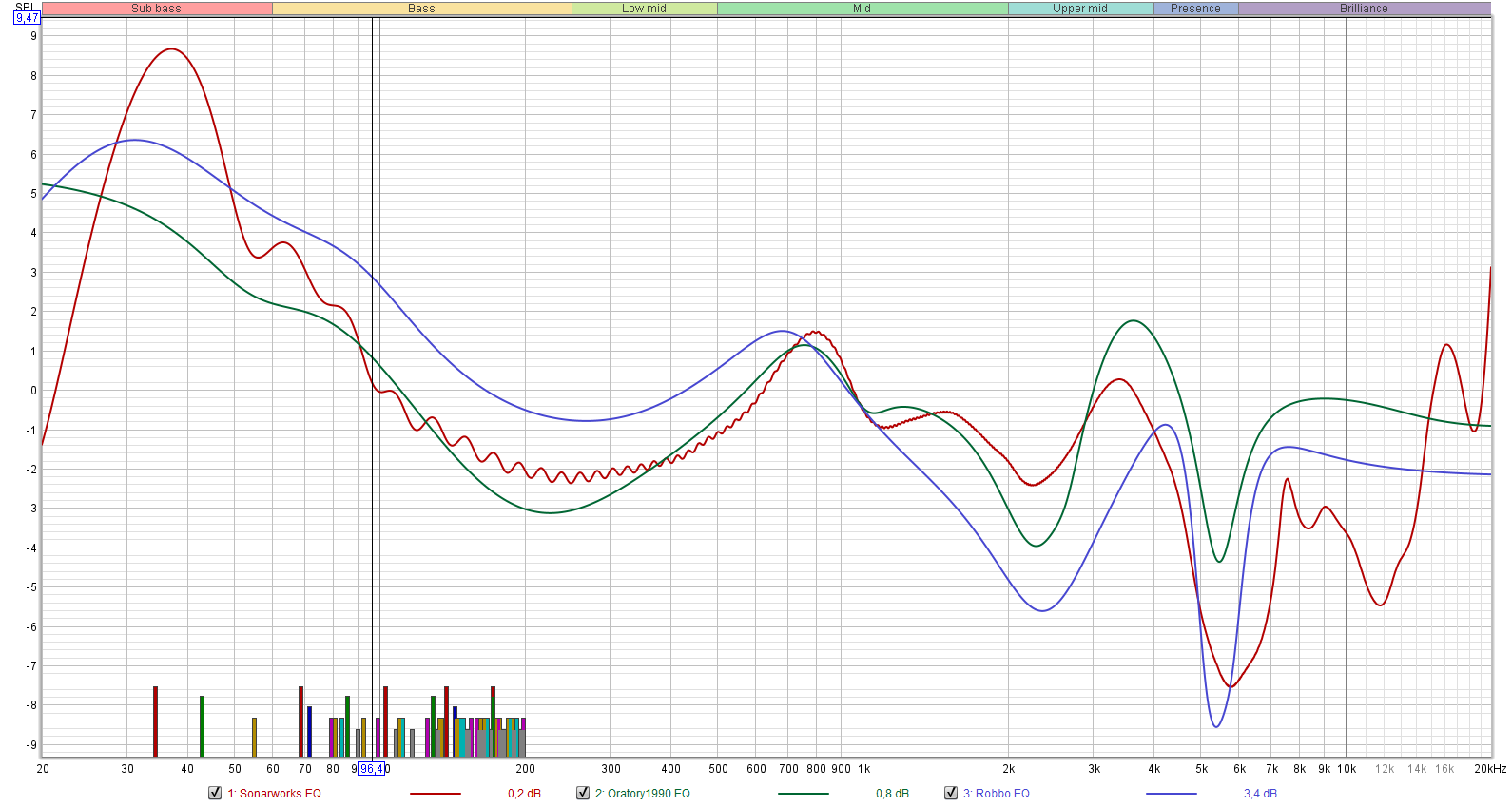This screenshot has width=1512, height=807.
Task: Select the Sonarworks EQ legend label
Action: 274,794
